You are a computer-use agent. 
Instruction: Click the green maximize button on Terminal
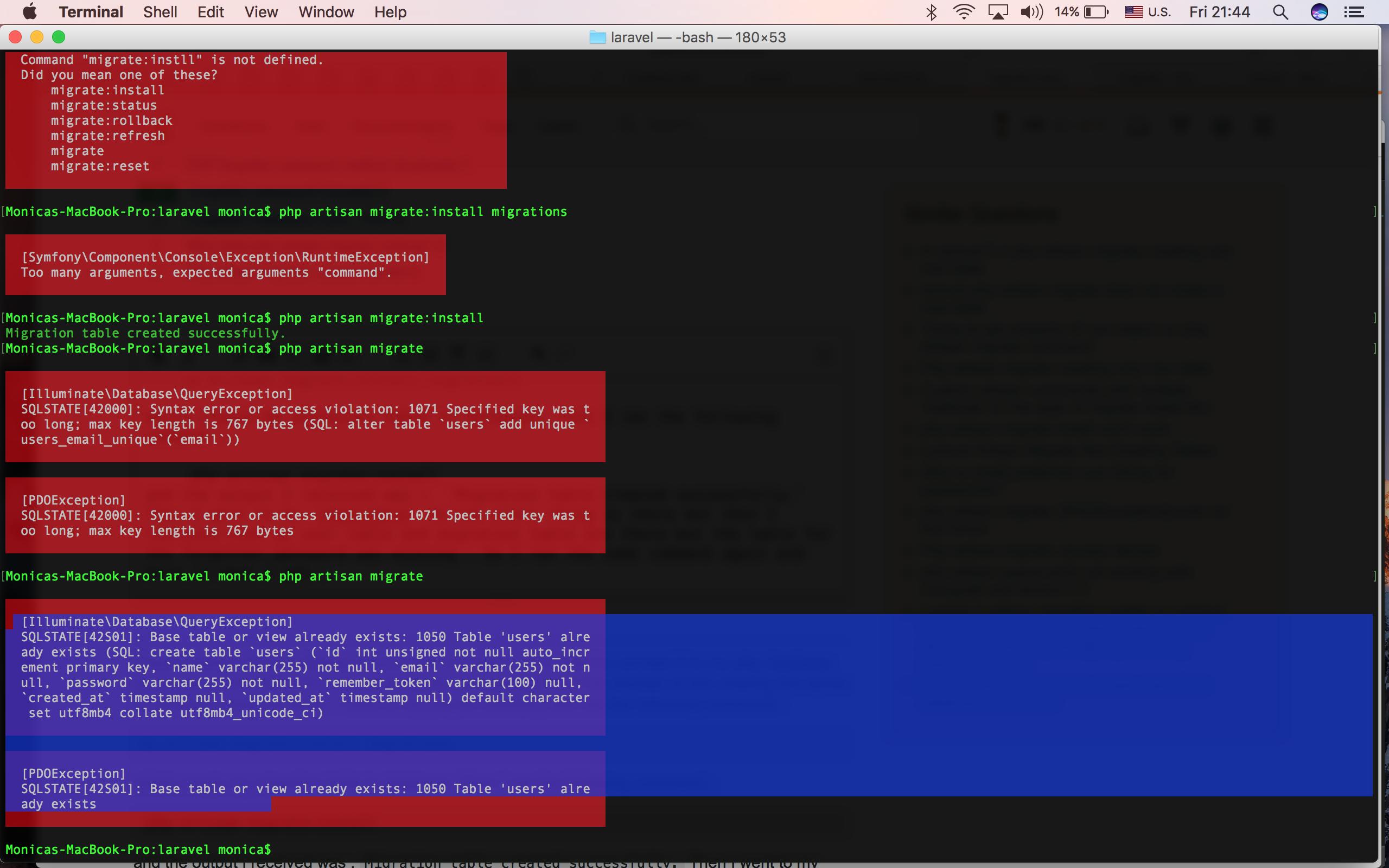click(x=59, y=37)
